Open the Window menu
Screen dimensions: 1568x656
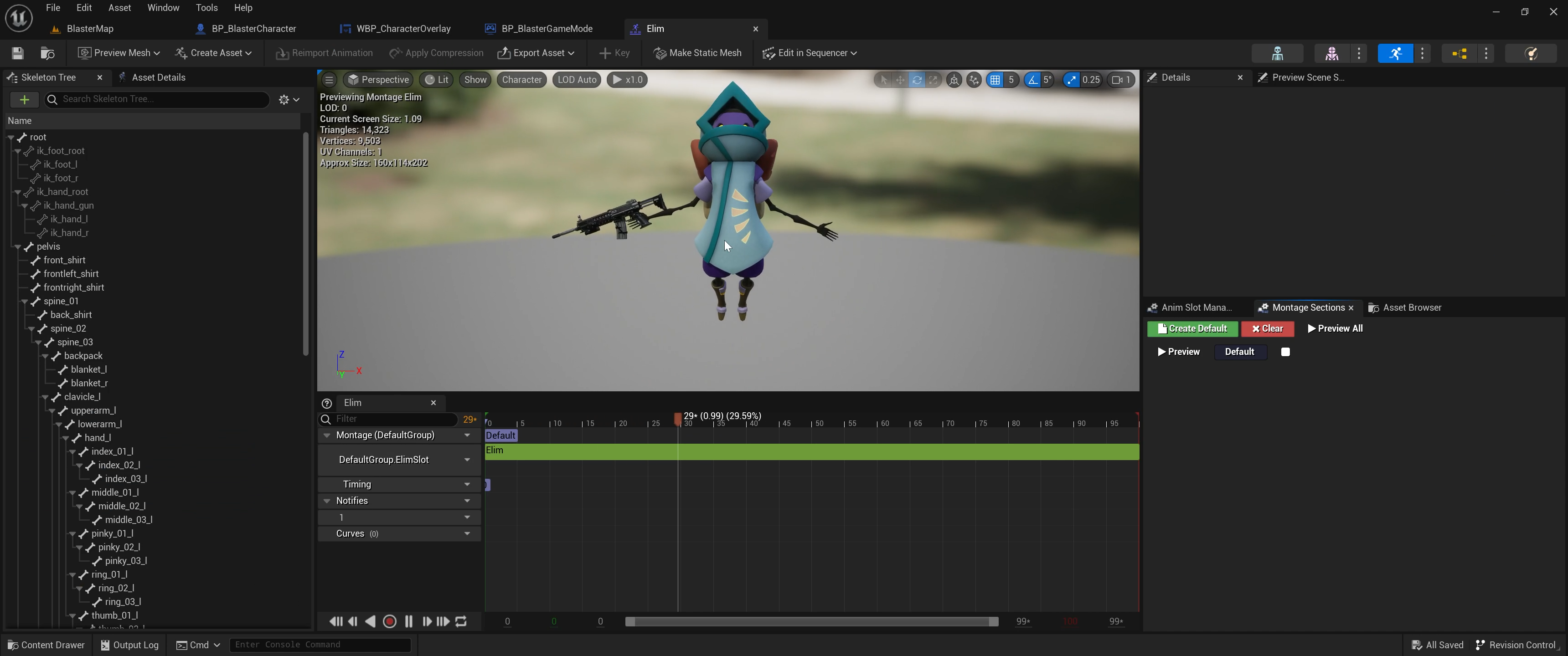click(x=163, y=8)
